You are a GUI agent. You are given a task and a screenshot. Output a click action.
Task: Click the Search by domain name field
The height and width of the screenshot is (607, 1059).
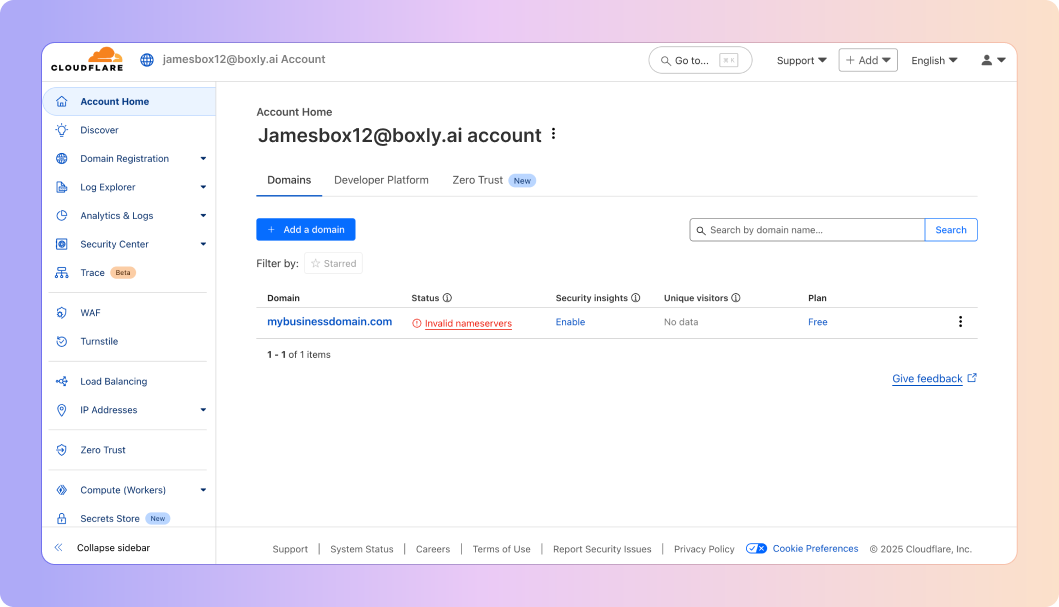(807, 230)
